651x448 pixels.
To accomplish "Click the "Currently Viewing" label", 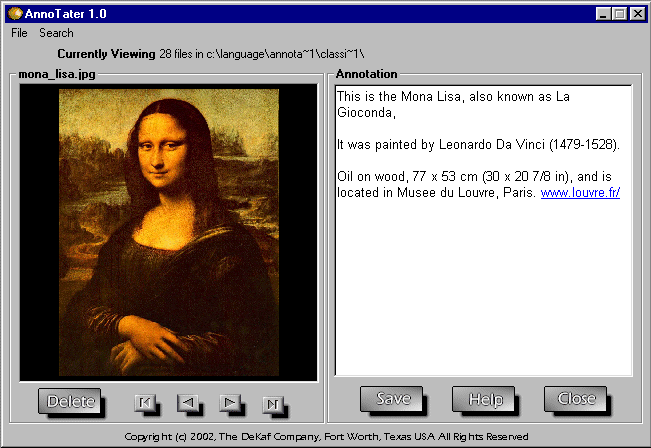I will click(x=106, y=54).
